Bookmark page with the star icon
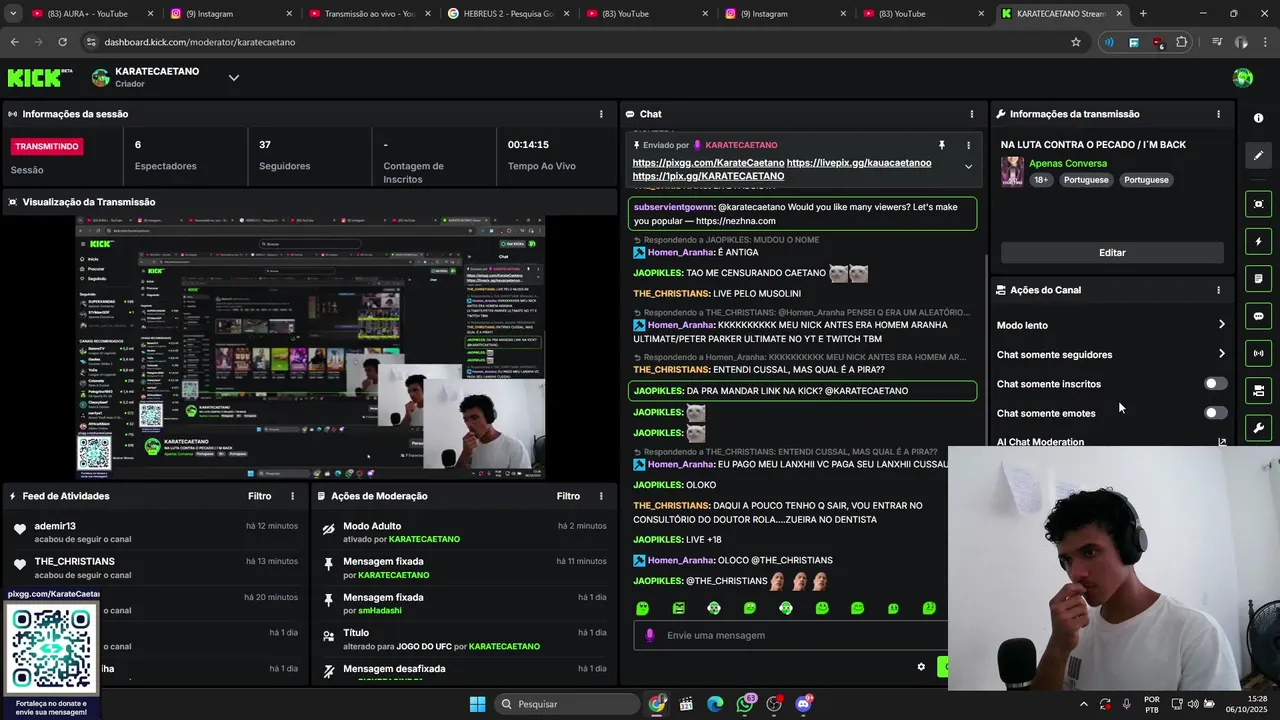This screenshot has height=720, width=1280. click(x=1076, y=42)
